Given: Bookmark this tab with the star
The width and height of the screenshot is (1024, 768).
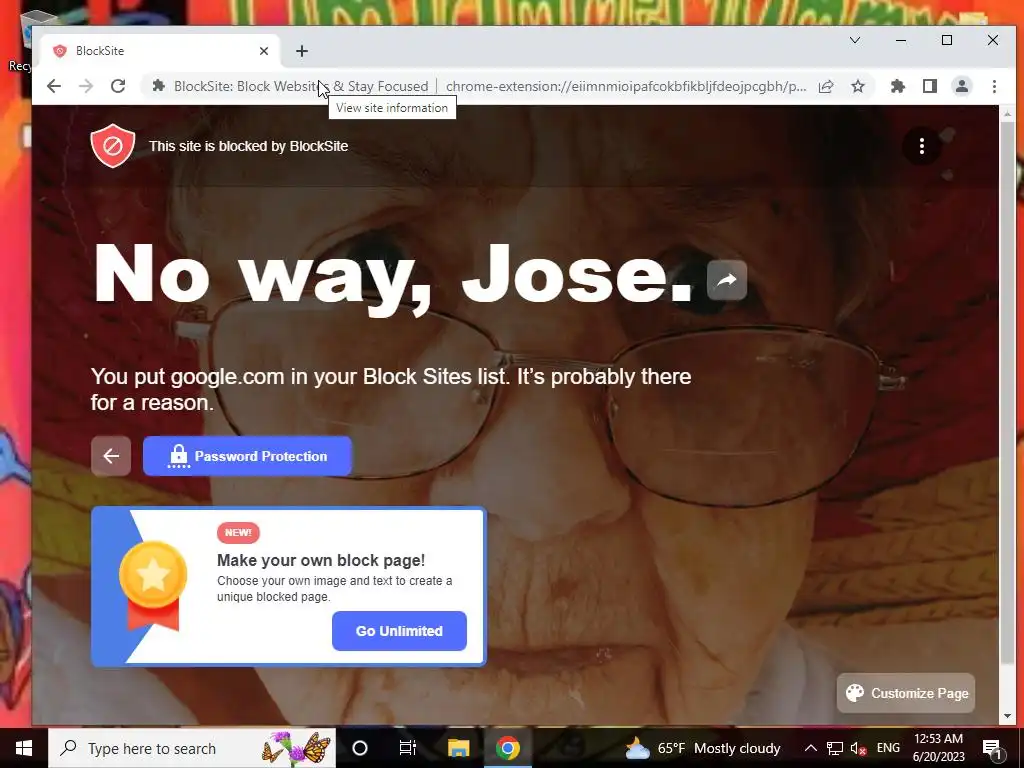Looking at the screenshot, I should [858, 86].
